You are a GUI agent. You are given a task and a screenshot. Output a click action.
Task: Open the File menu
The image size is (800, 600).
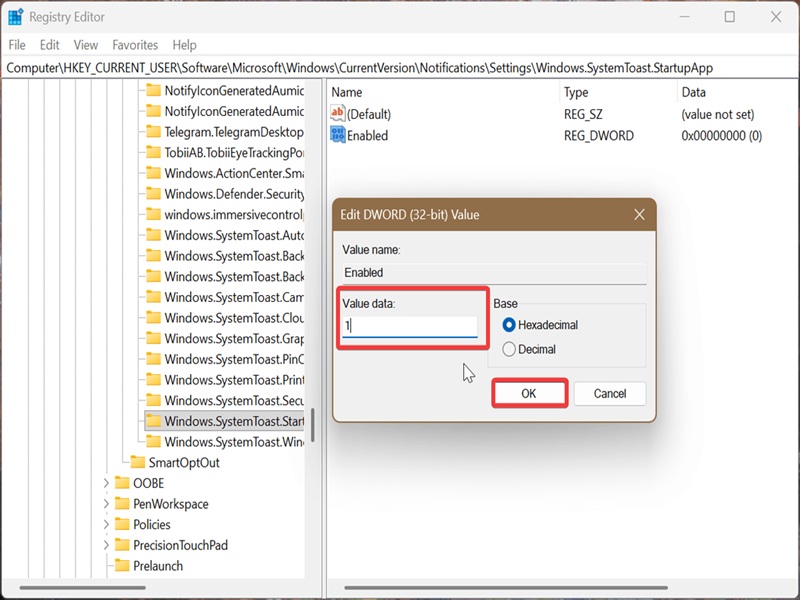coord(17,45)
